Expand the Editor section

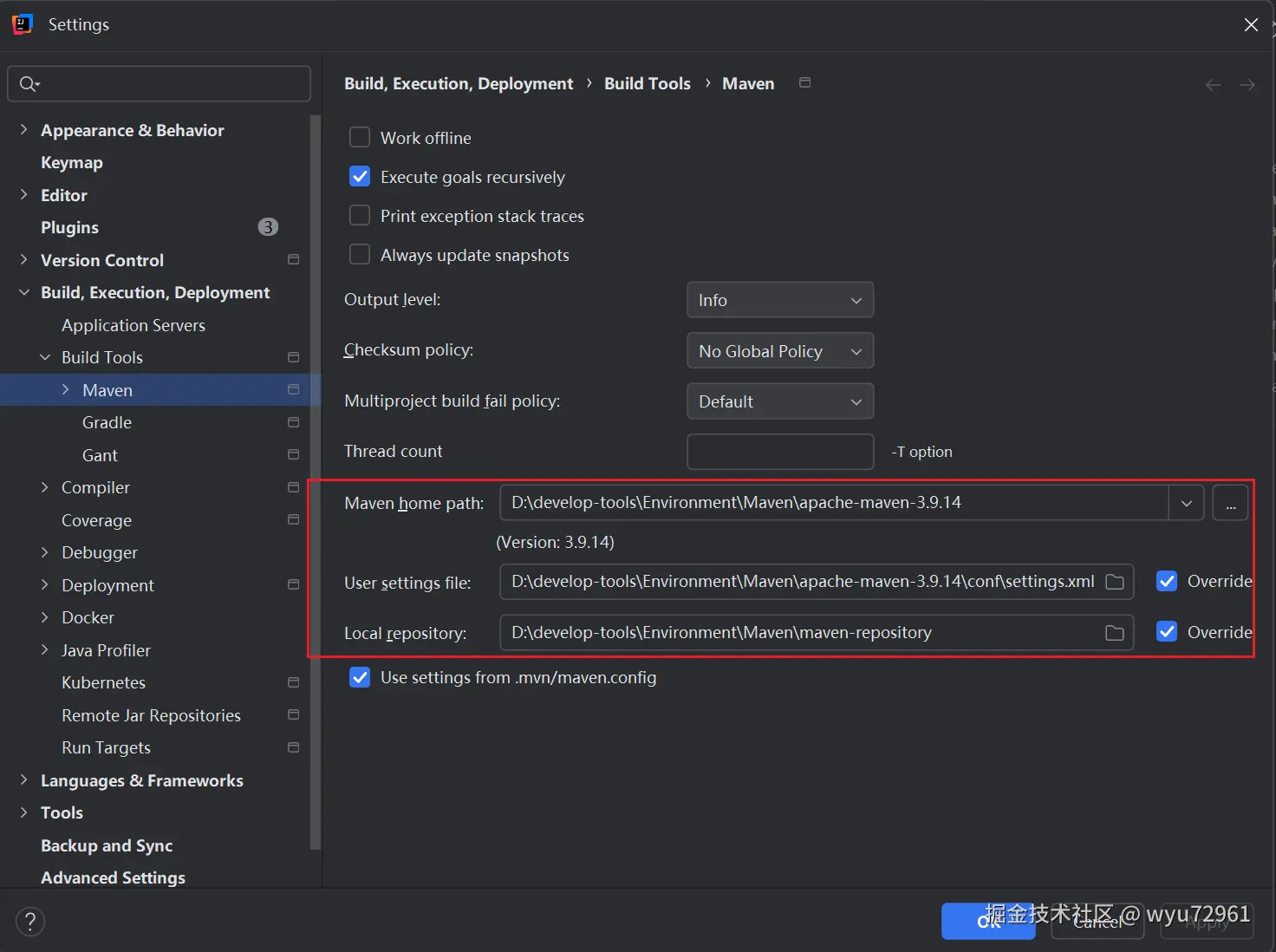23,194
